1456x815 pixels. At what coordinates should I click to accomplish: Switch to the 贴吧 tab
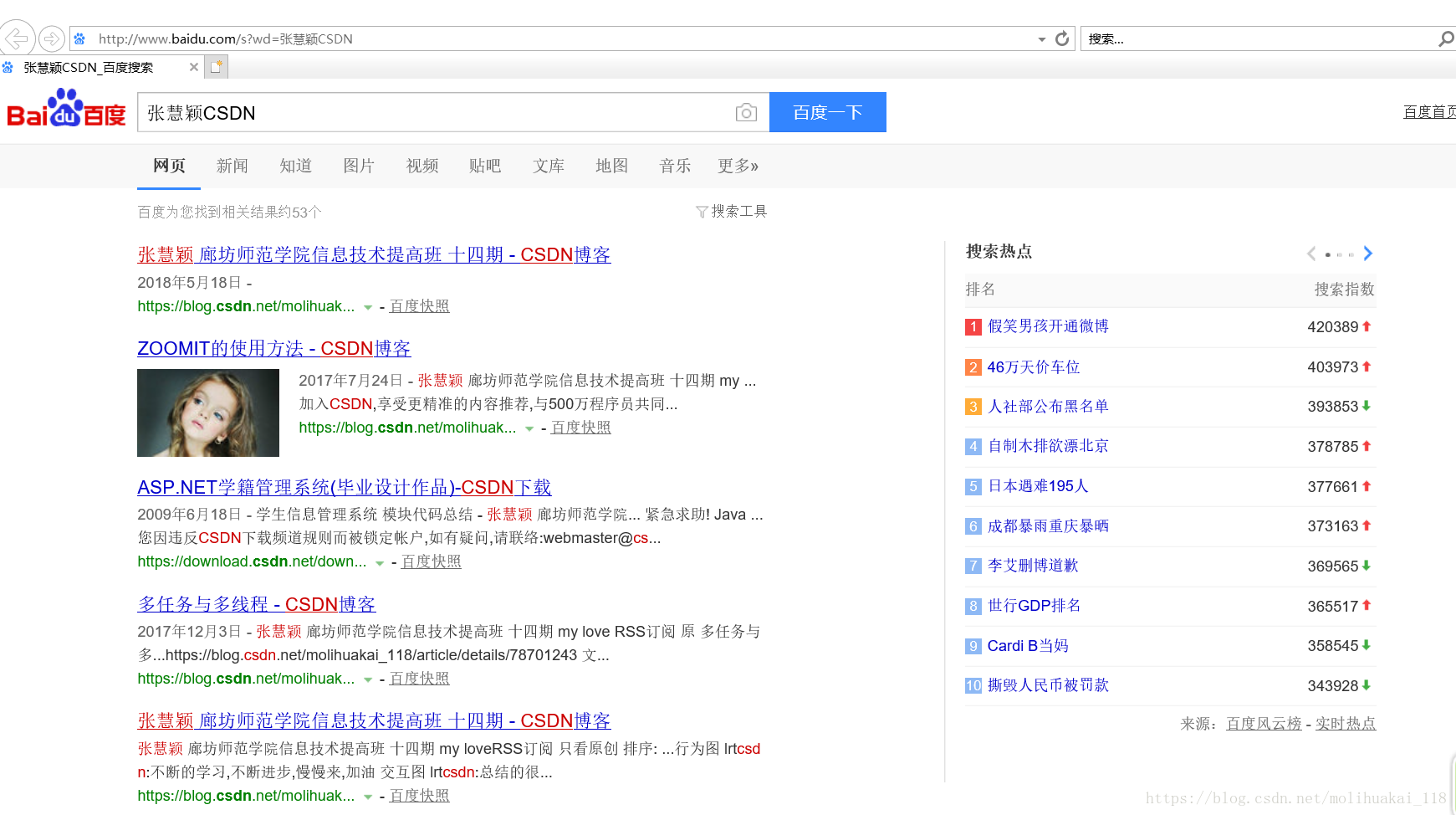click(x=485, y=166)
